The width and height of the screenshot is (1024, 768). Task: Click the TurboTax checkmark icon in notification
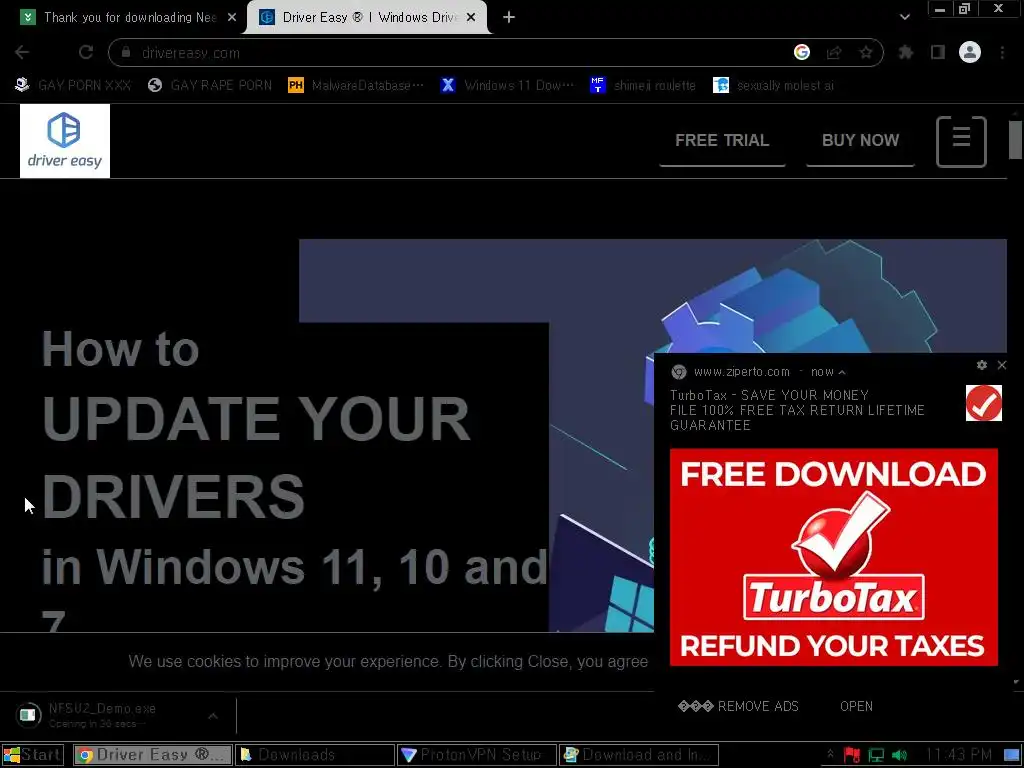pyautogui.click(x=984, y=403)
